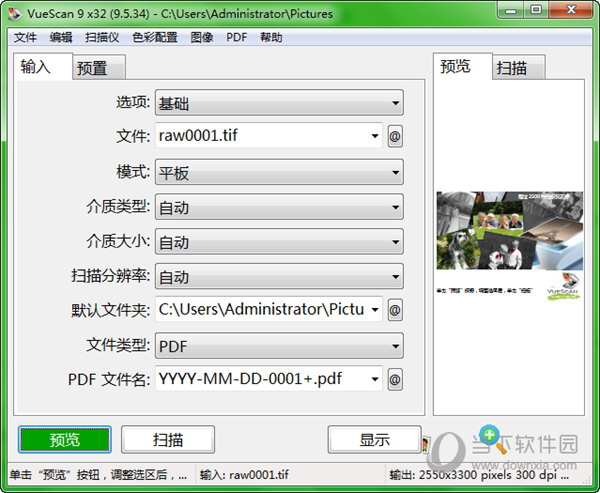600x493 pixels.
Task: Click the 扫描分辨率 label
Action: [x=110, y=276]
